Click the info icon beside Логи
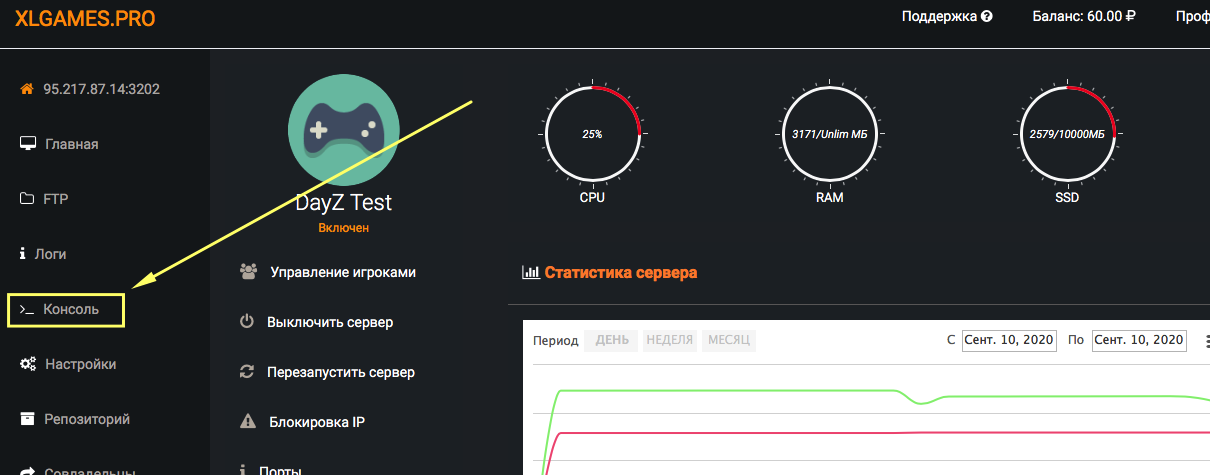1210x475 pixels. point(23,254)
